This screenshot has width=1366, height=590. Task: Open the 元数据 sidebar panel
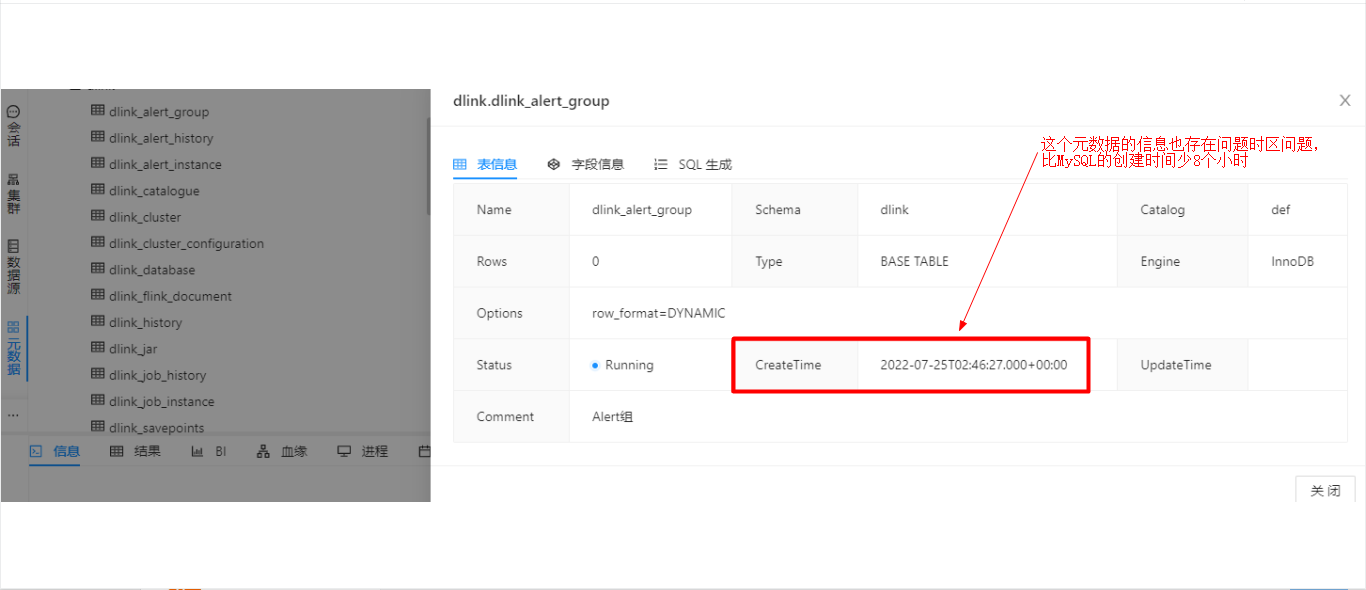pyautogui.click(x=13, y=348)
